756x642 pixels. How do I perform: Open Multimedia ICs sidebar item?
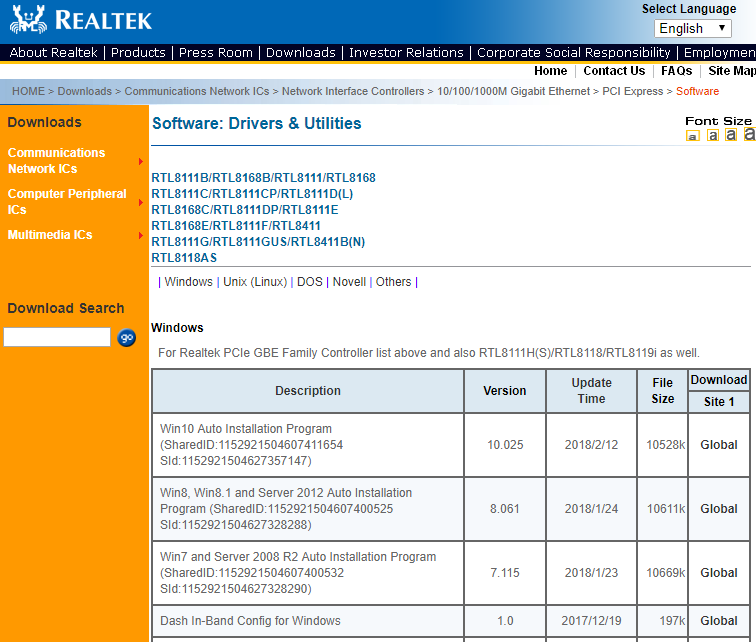[50, 235]
